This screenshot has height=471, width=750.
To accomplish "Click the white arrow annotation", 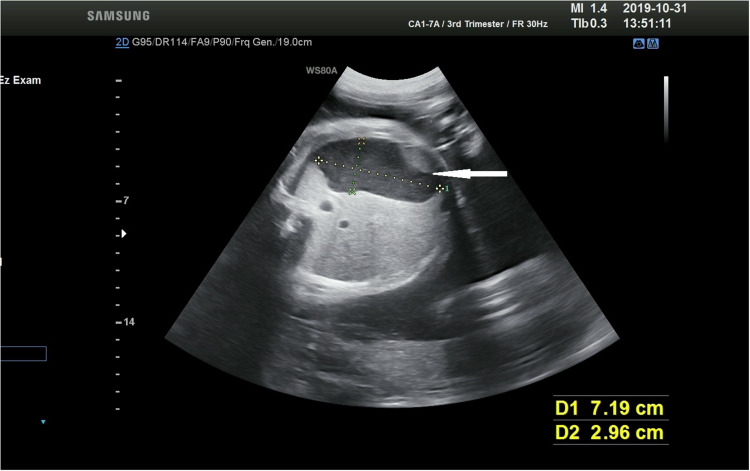I will (470, 174).
